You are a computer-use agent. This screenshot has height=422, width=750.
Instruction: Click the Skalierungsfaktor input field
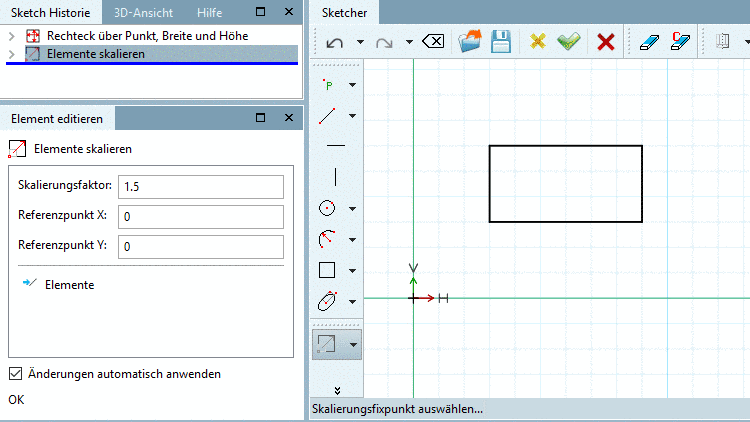click(x=201, y=187)
